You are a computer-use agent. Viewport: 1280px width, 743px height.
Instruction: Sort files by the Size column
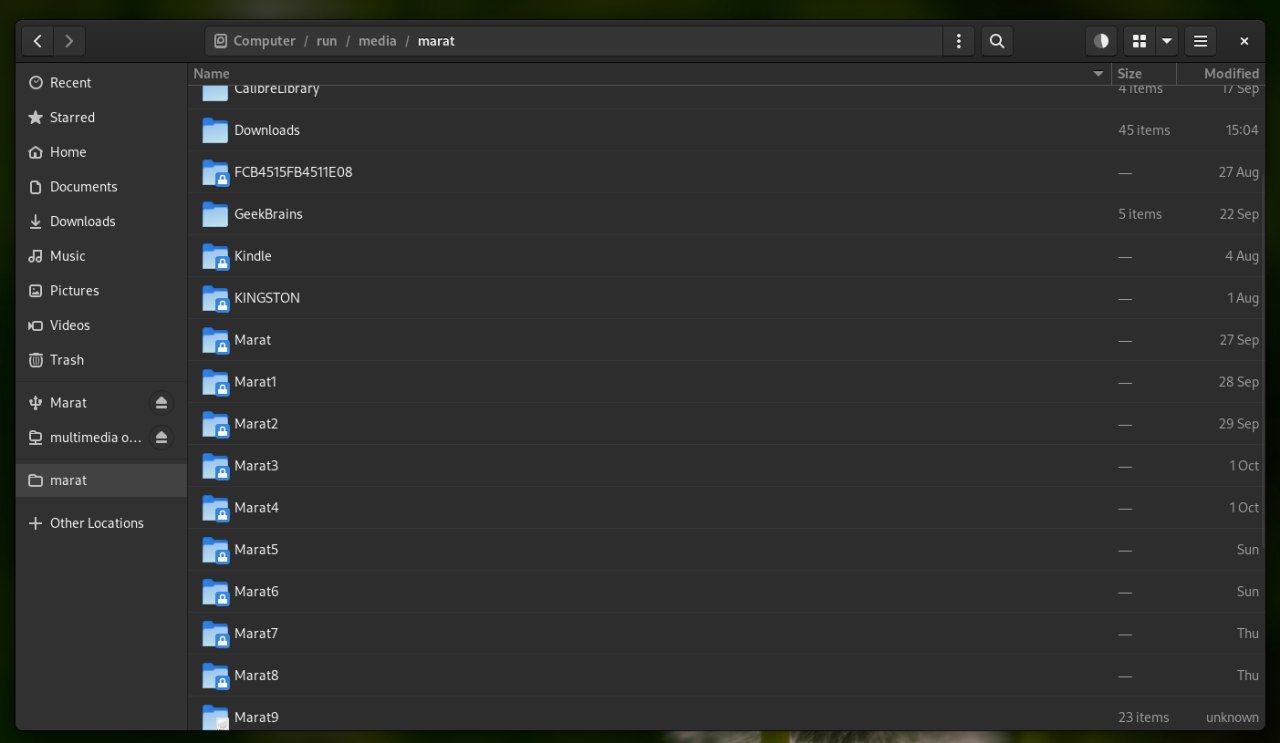point(1143,74)
